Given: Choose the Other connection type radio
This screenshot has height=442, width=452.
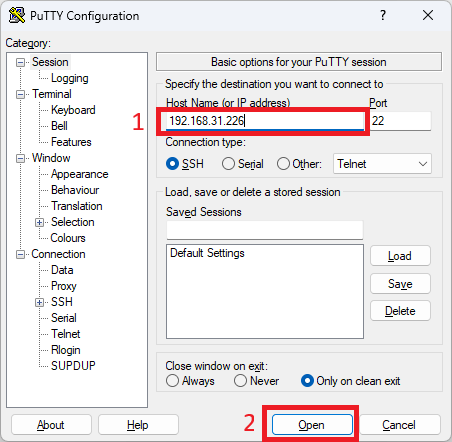Looking at the screenshot, I should pos(283,164).
